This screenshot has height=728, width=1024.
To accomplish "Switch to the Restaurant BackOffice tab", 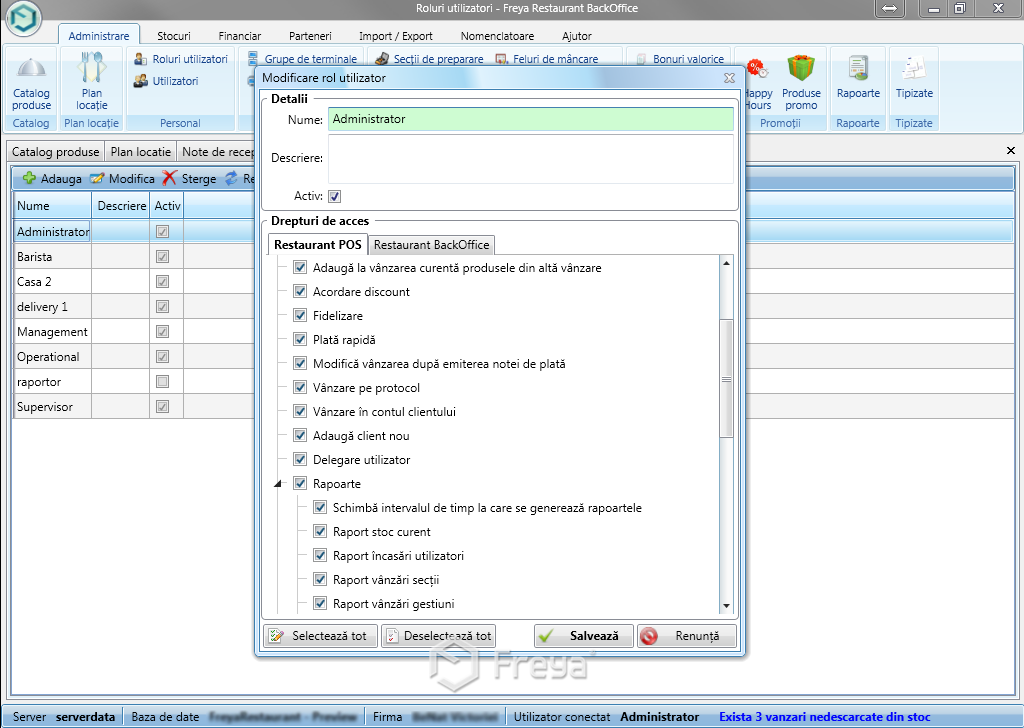I will [431, 245].
